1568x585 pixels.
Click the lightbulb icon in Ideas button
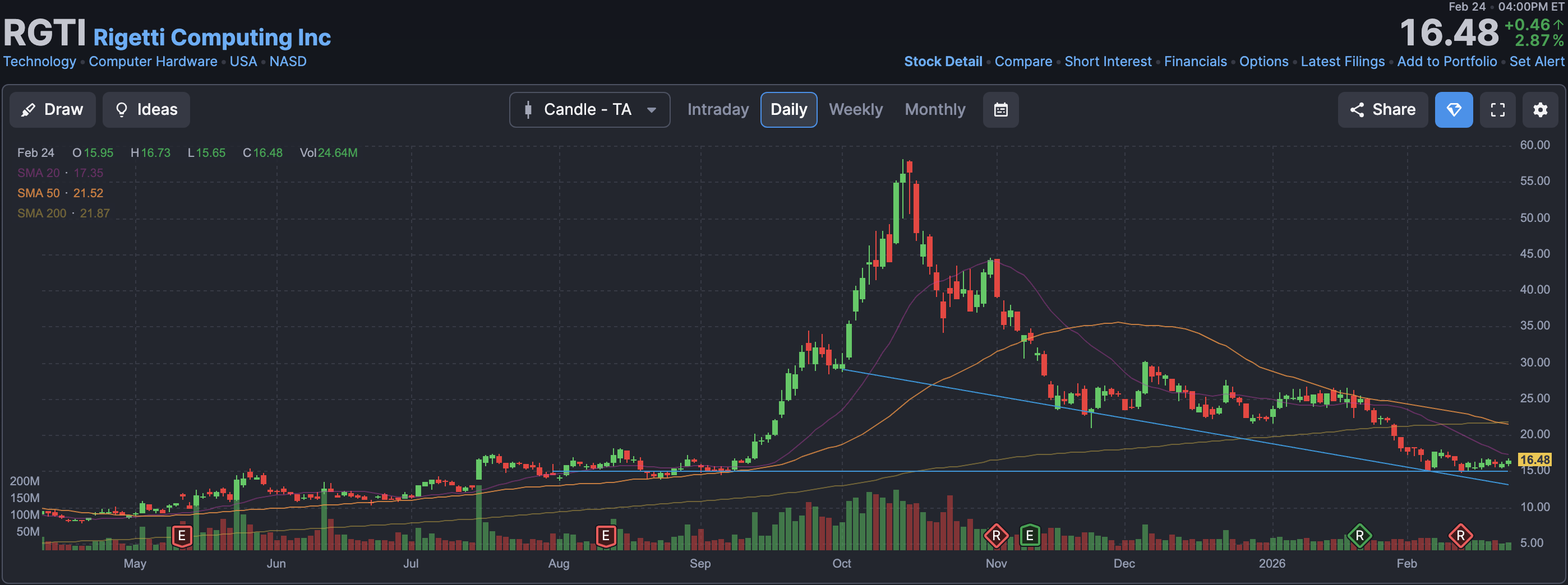click(122, 109)
